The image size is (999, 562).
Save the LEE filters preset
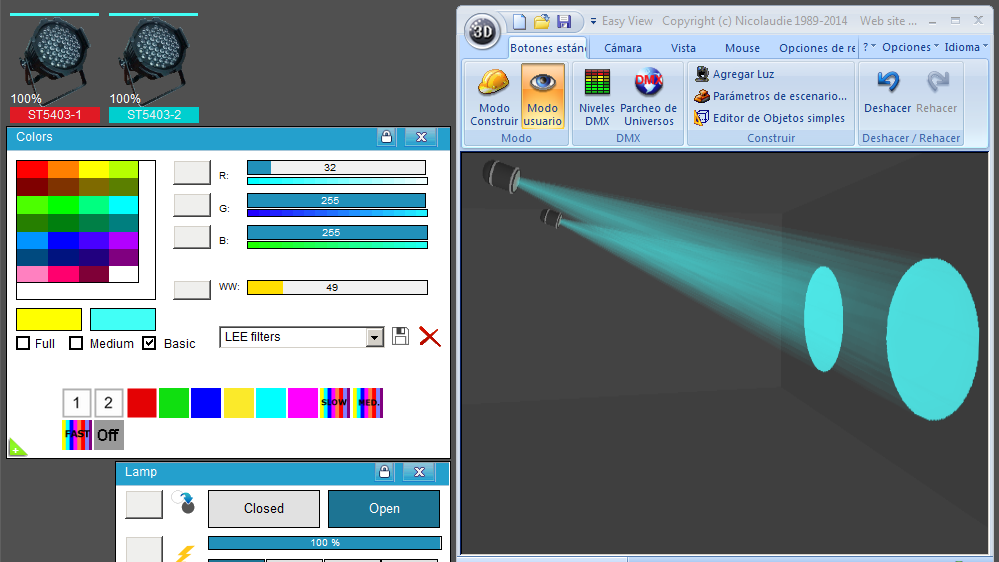400,336
